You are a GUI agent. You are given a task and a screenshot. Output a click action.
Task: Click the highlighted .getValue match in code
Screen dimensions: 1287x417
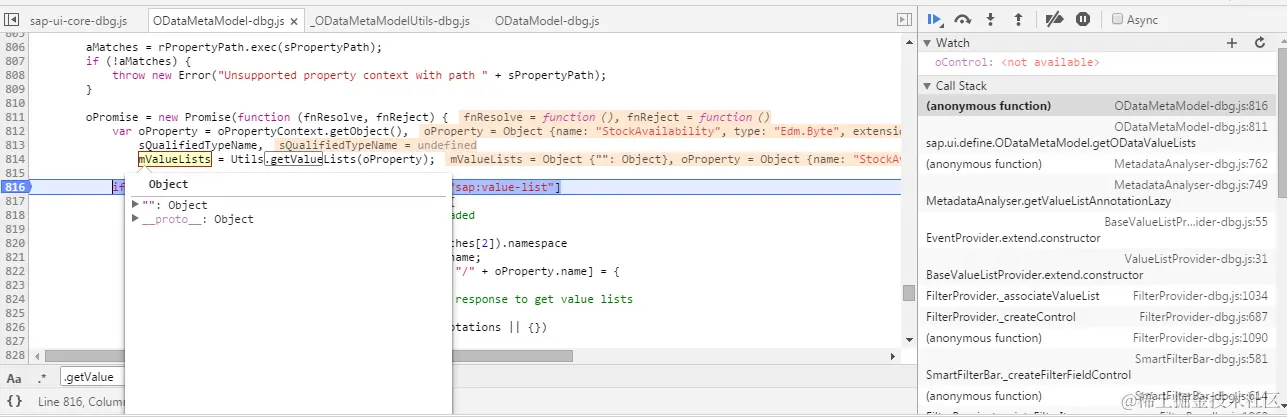292,159
